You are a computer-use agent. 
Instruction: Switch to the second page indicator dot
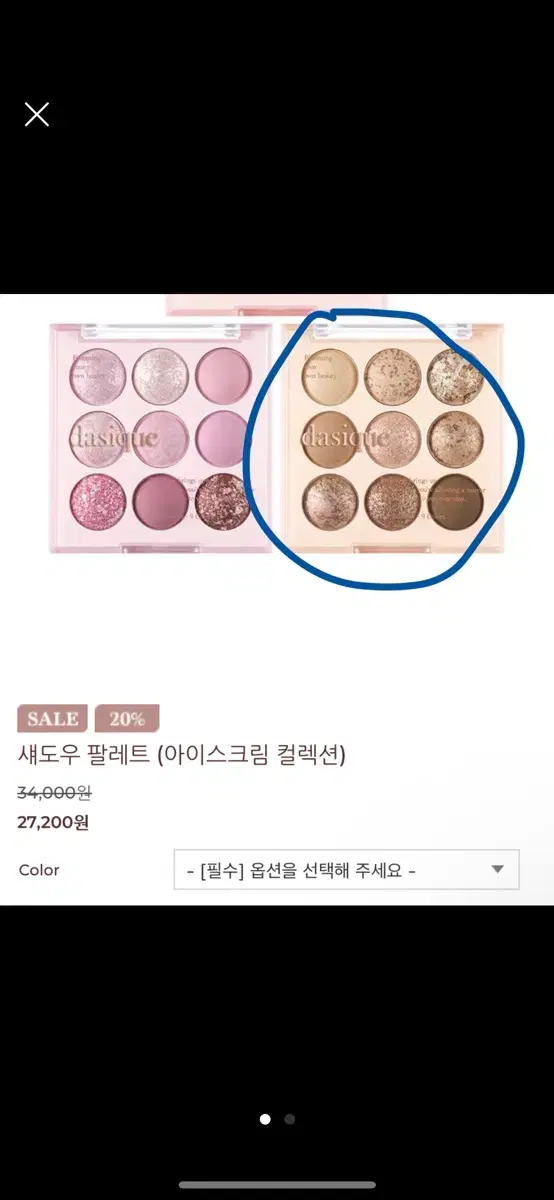pyautogui.click(x=289, y=1119)
